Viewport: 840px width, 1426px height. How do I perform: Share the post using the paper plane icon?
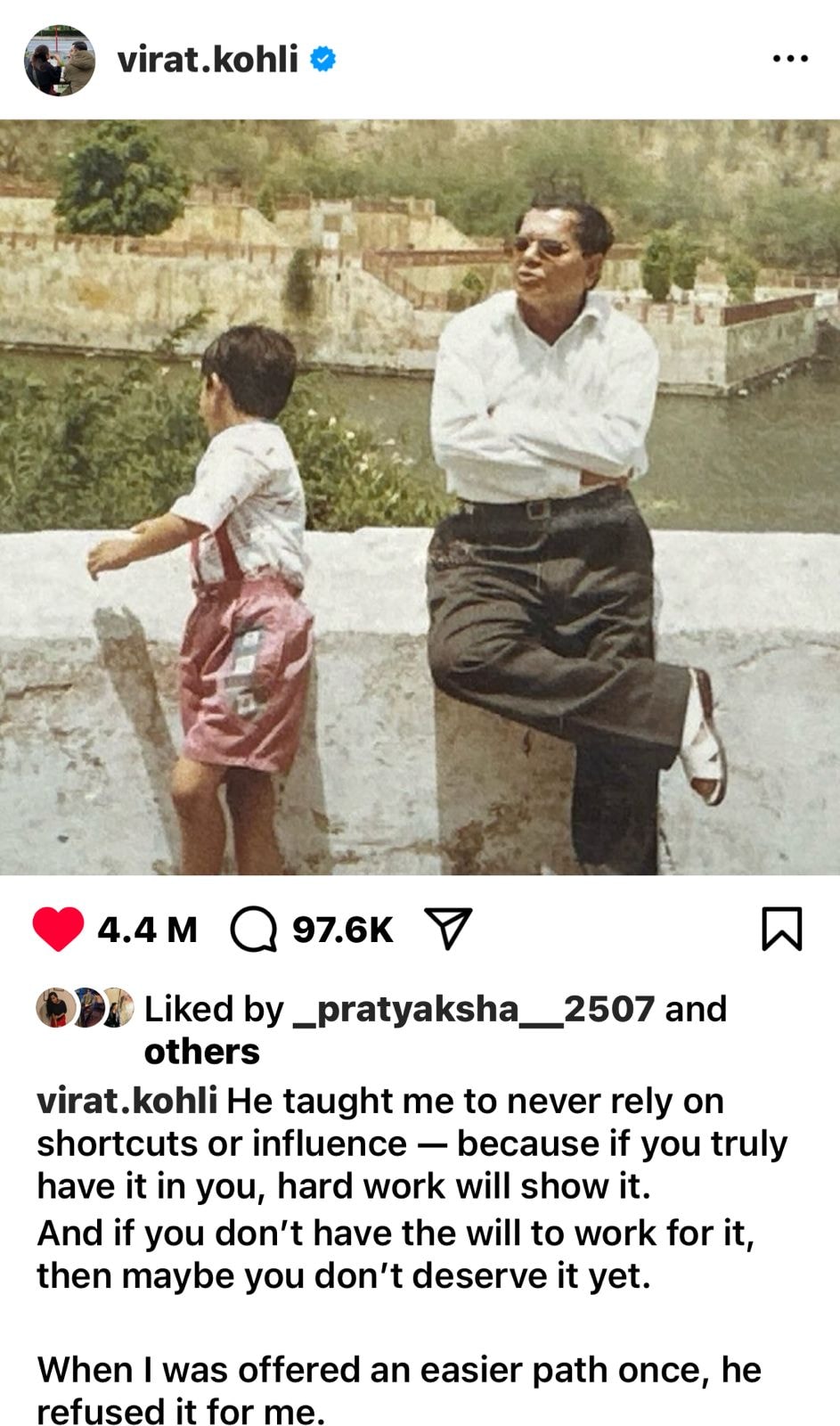pos(447,929)
